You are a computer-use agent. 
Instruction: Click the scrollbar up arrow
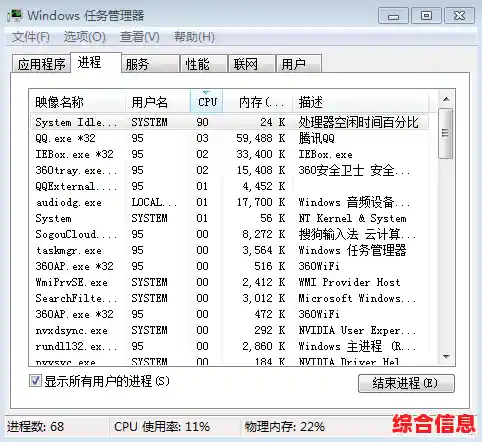pyautogui.click(x=446, y=99)
